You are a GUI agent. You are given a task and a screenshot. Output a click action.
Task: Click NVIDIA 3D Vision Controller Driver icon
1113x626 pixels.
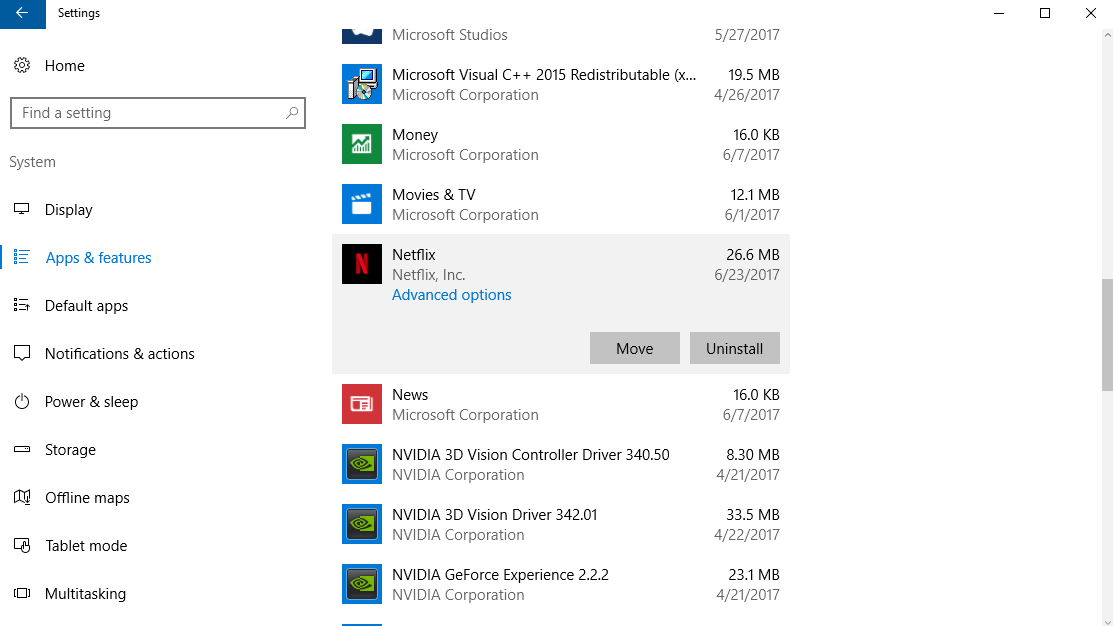click(362, 464)
